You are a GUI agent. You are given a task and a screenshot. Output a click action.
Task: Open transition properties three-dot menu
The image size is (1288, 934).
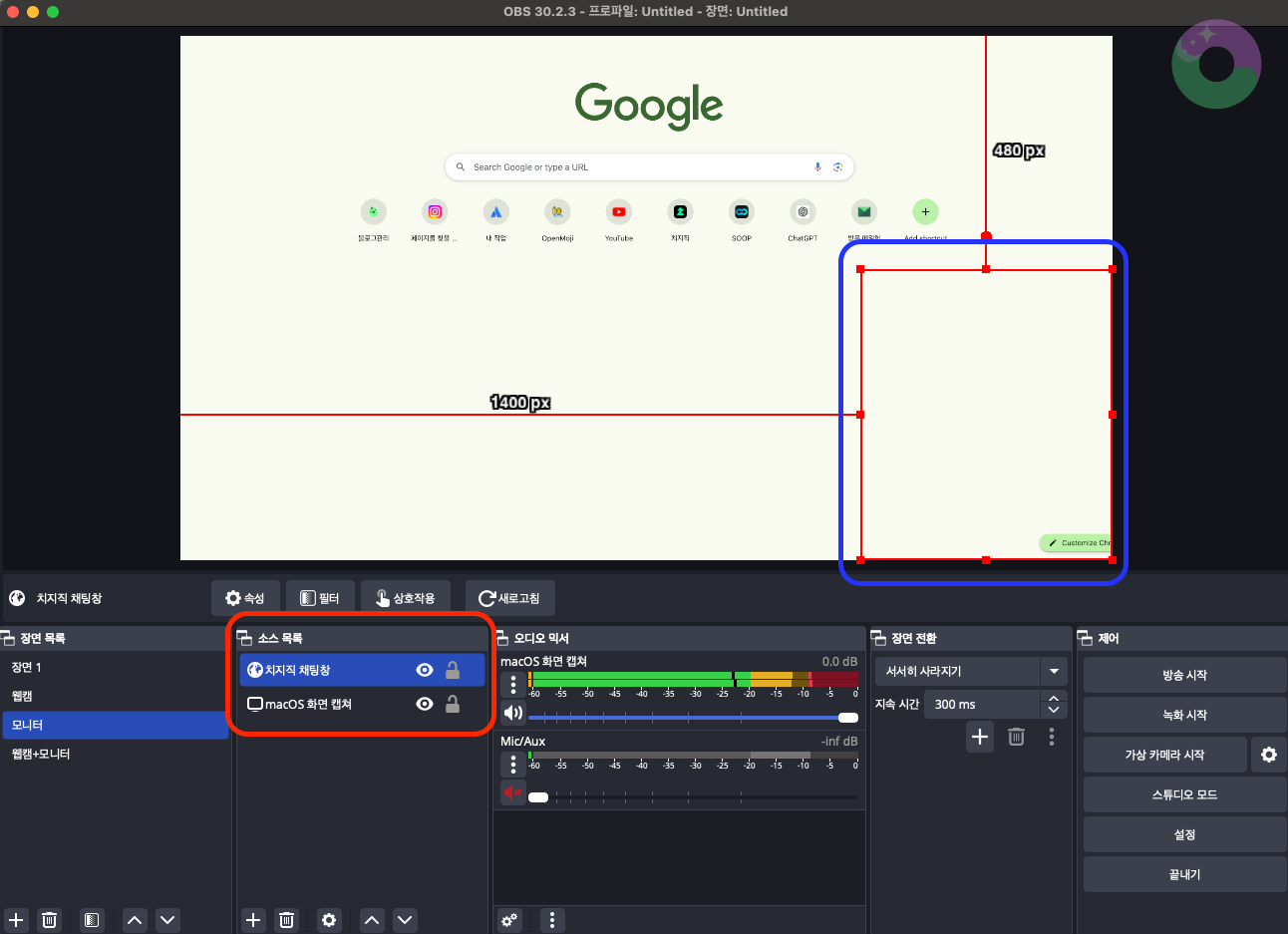click(x=1052, y=737)
